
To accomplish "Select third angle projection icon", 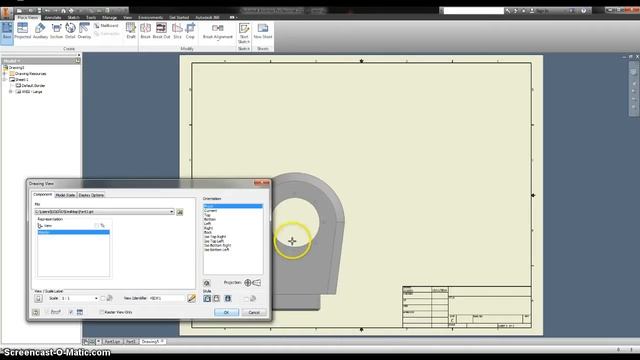I will [257, 282].
